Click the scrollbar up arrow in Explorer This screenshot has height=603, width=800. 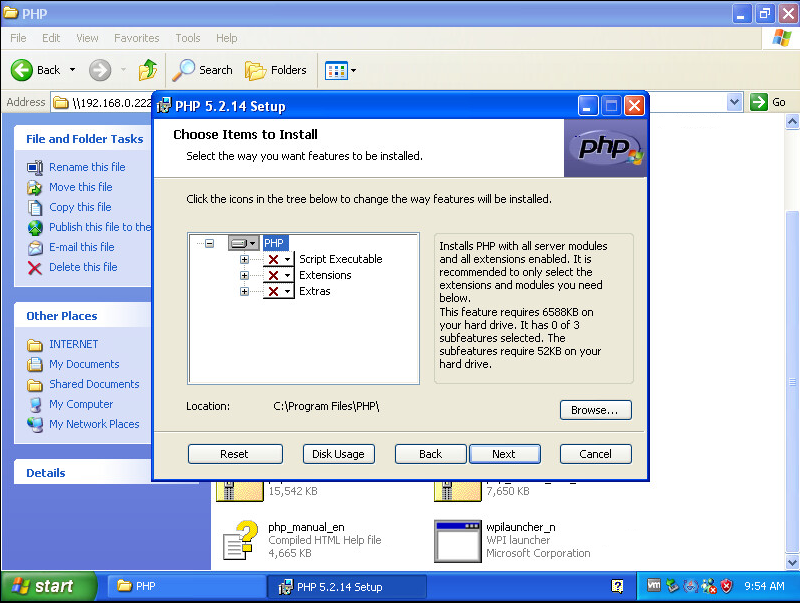pyautogui.click(x=792, y=122)
